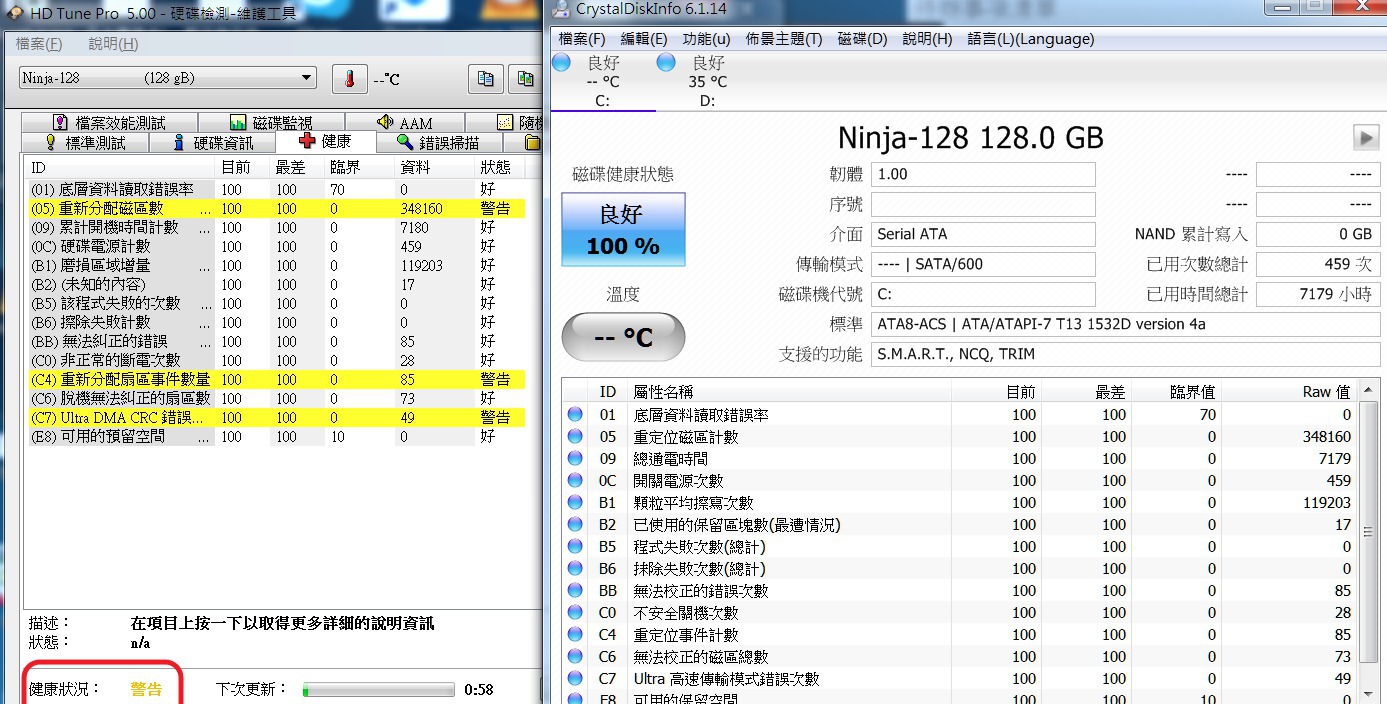Select the C: drive status orb in CrystalDiskInfo
1387x704 pixels.
[x=562, y=63]
